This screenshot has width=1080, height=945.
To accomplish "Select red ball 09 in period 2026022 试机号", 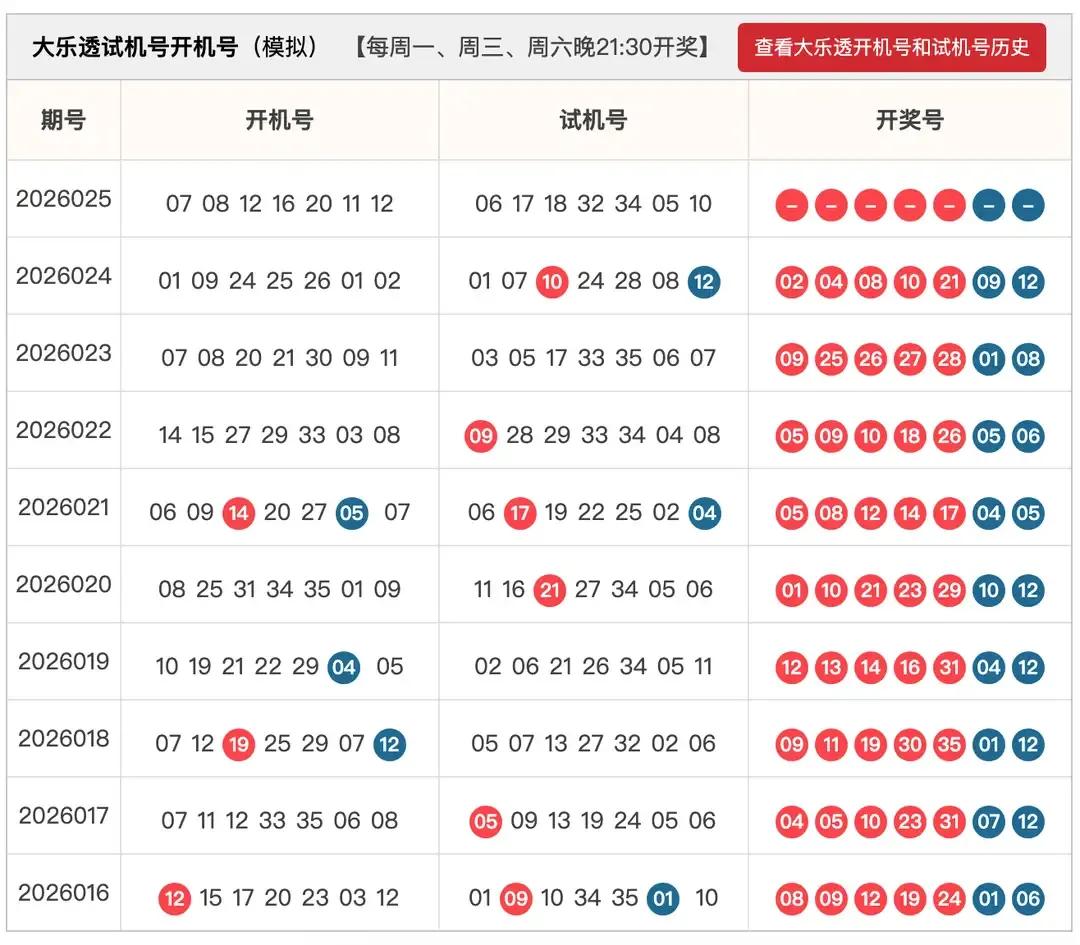I will click(481, 436).
